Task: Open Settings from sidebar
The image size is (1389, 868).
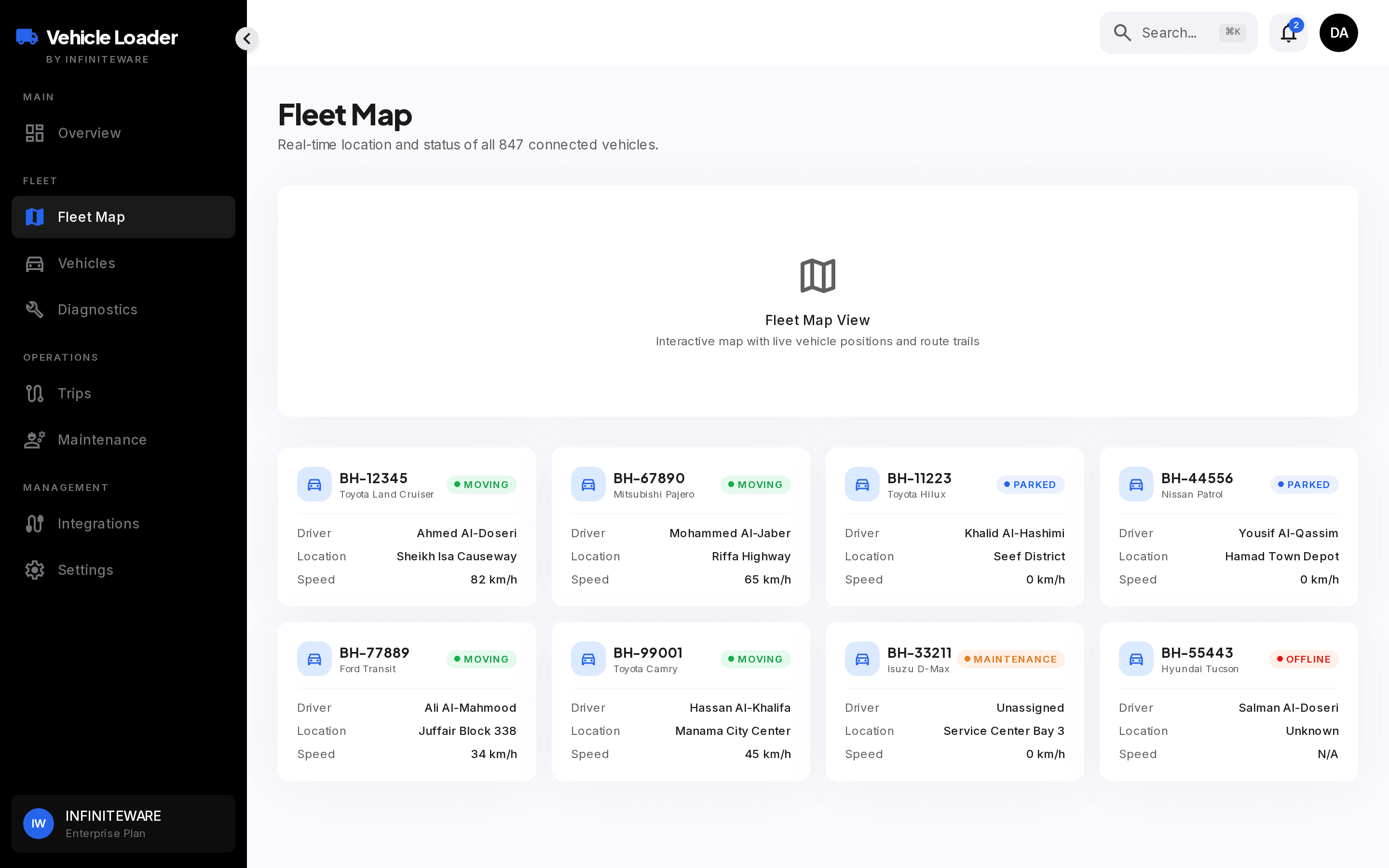Action: [x=123, y=570]
